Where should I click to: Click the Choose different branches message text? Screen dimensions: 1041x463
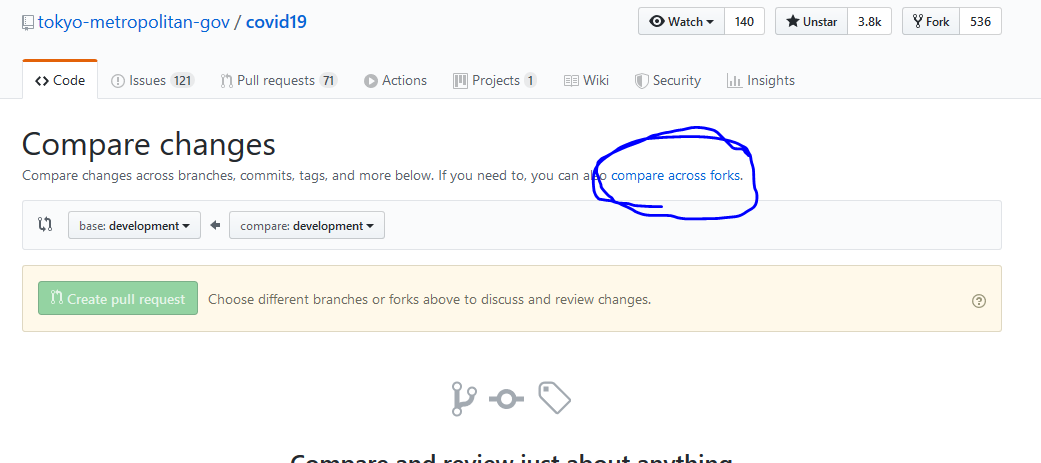coord(430,299)
